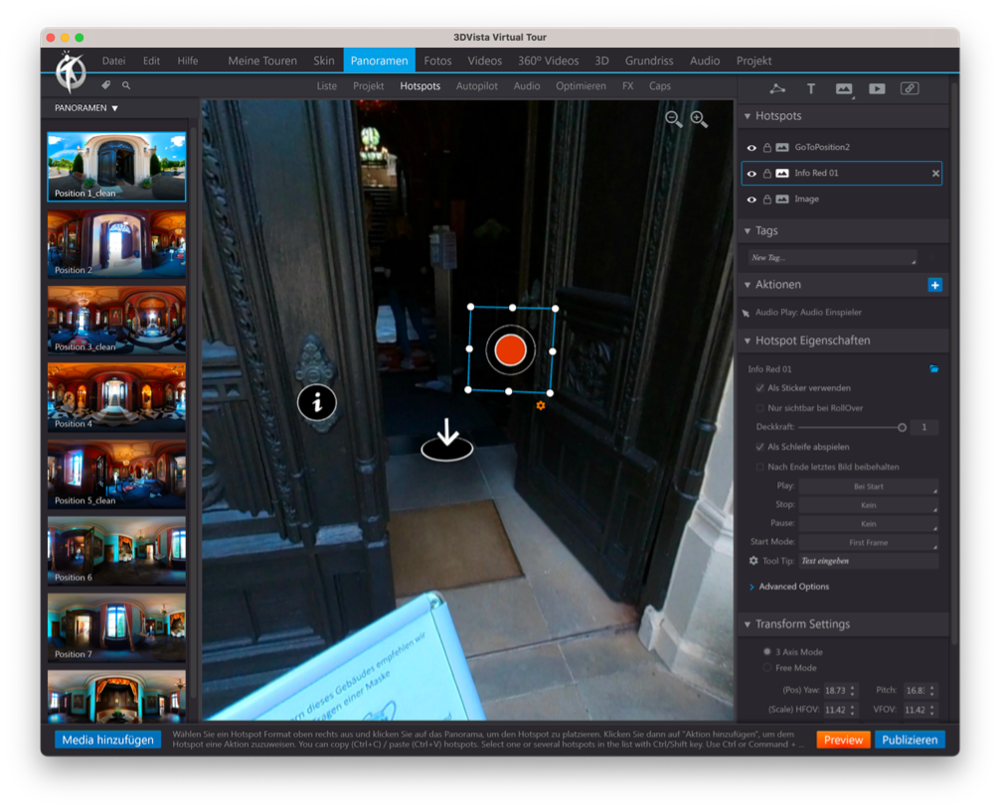Open the tag icon in left toolbar
1005x812 pixels.
[x=106, y=86]
